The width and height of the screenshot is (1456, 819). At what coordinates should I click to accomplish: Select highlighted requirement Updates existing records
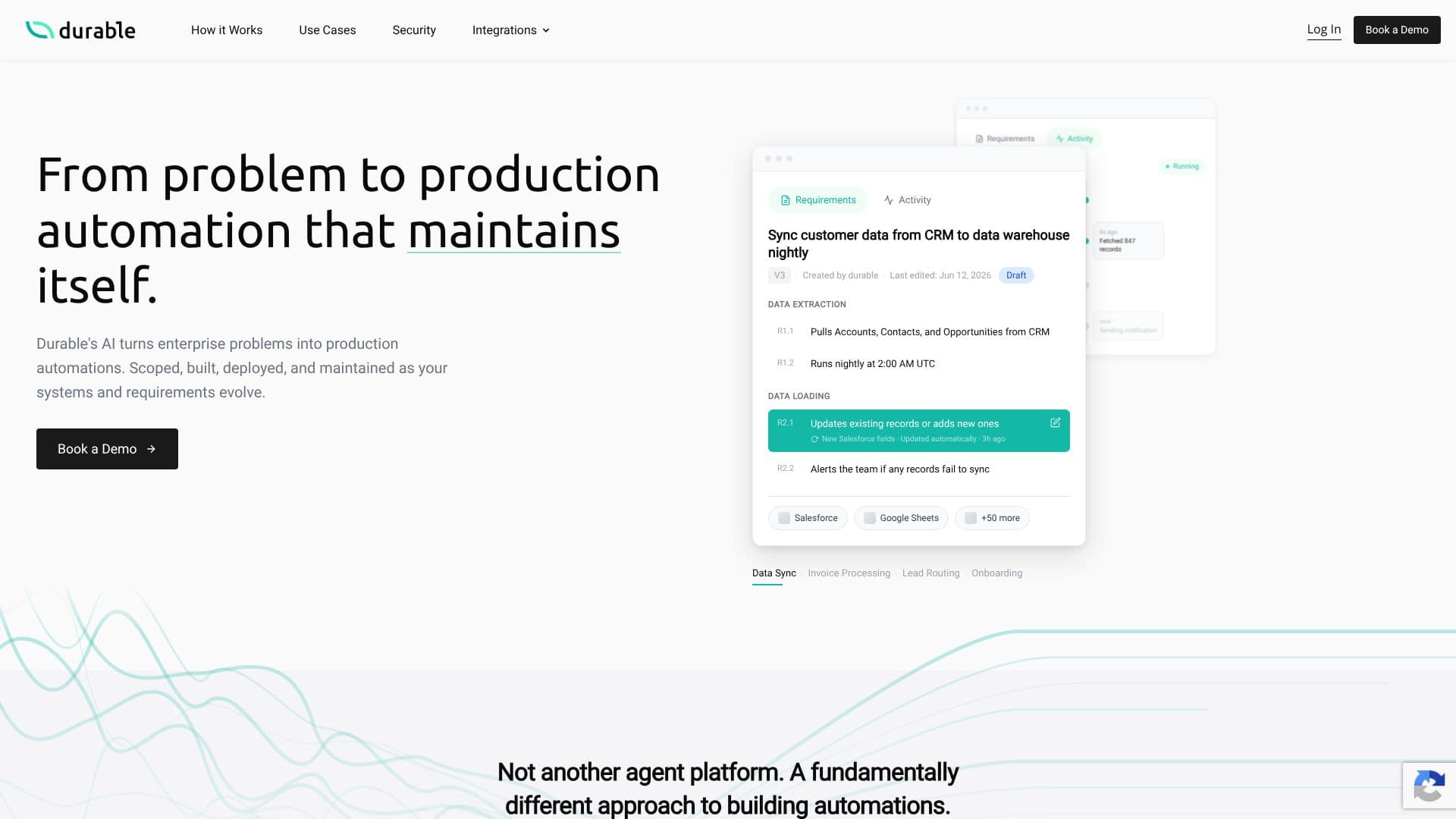click(x=918, y=431)
